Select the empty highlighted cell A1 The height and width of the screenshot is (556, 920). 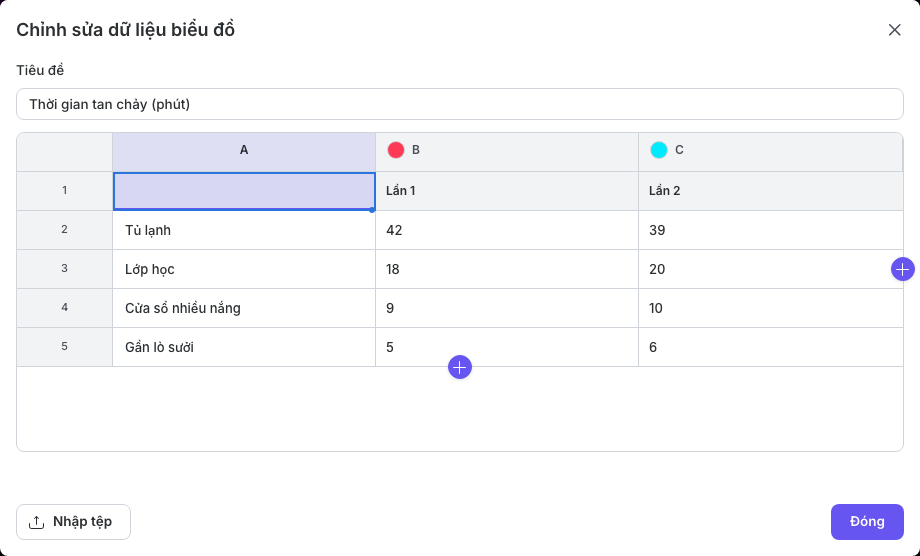(x=244, y=191)
